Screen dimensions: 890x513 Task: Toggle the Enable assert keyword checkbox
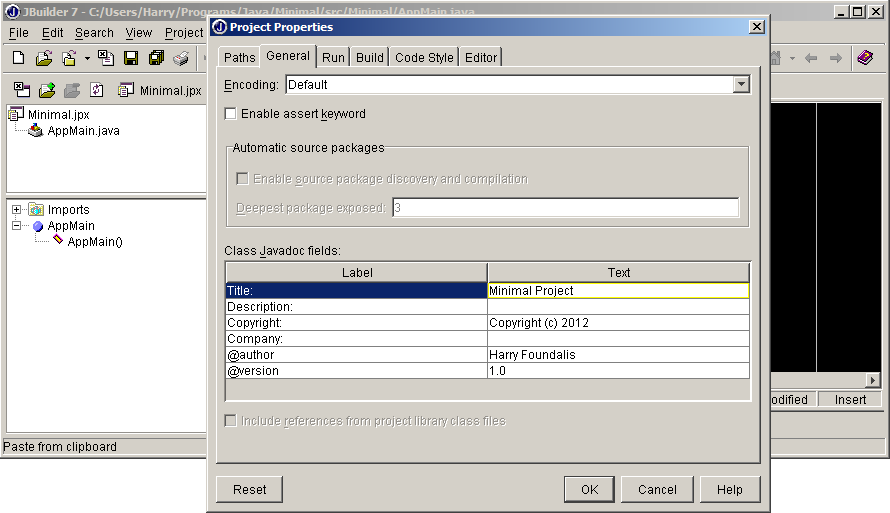[230, 113]
